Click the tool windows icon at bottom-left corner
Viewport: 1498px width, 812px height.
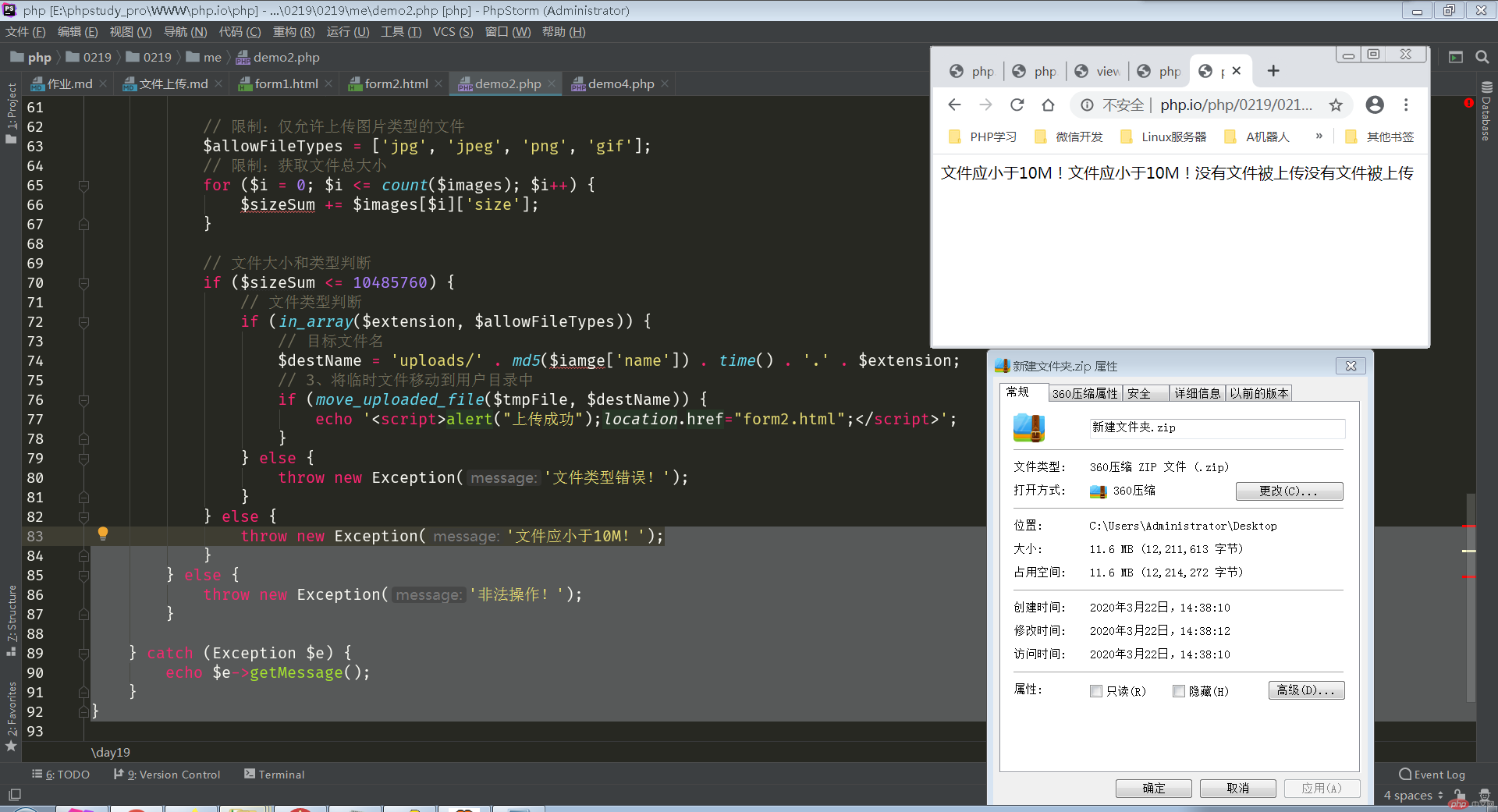coord(14,795)
